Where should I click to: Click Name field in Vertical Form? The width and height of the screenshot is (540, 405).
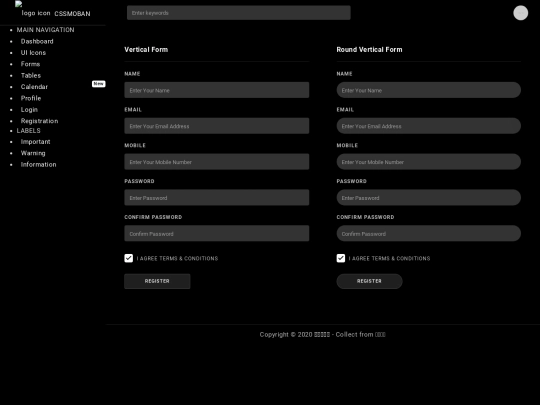[x=217, y=90]
